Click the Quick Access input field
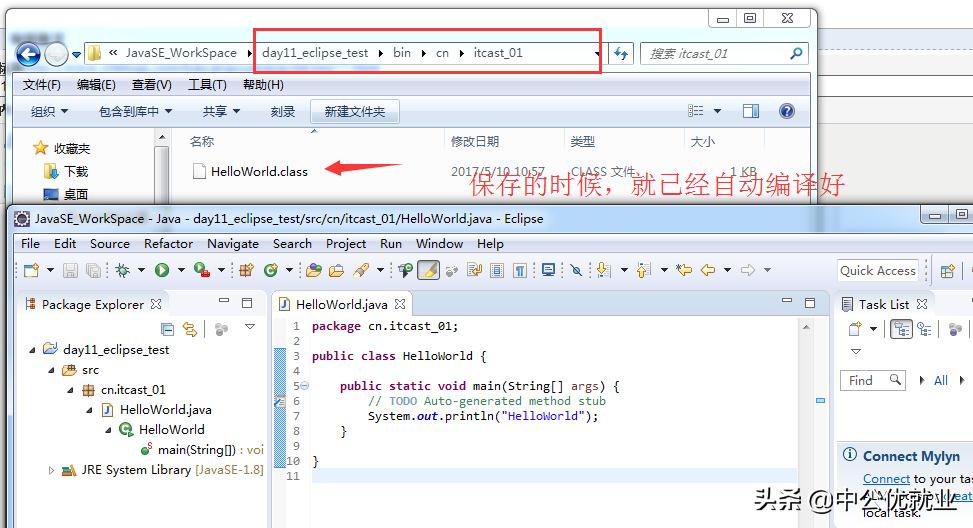The image size is (973, 528). (877, 271)
